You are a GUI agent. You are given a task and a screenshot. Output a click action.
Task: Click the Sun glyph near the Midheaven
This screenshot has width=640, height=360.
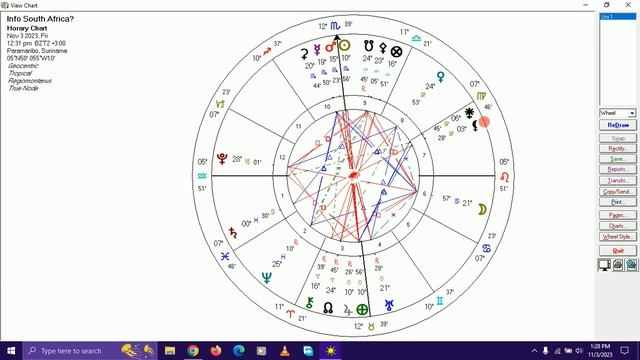pyautogui.click(x=344, y=45)
